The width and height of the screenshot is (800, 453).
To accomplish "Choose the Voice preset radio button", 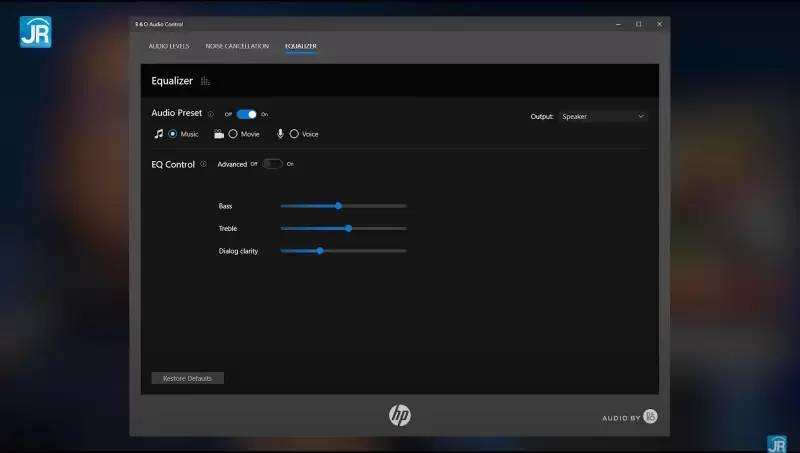I will [294, 134].
